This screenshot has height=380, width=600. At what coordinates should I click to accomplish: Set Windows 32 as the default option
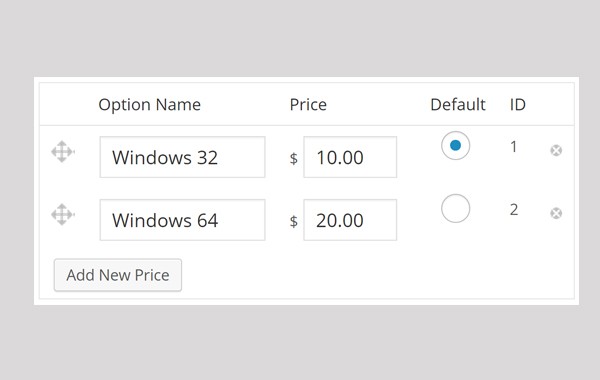tap(455, 145)
